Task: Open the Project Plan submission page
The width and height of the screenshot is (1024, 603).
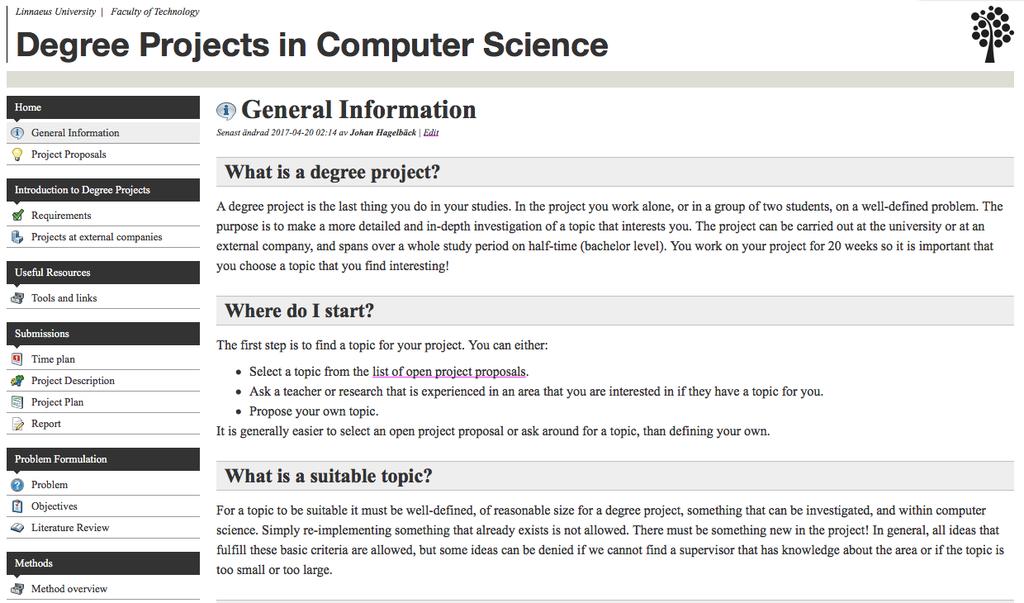Action: coord(57,402)
